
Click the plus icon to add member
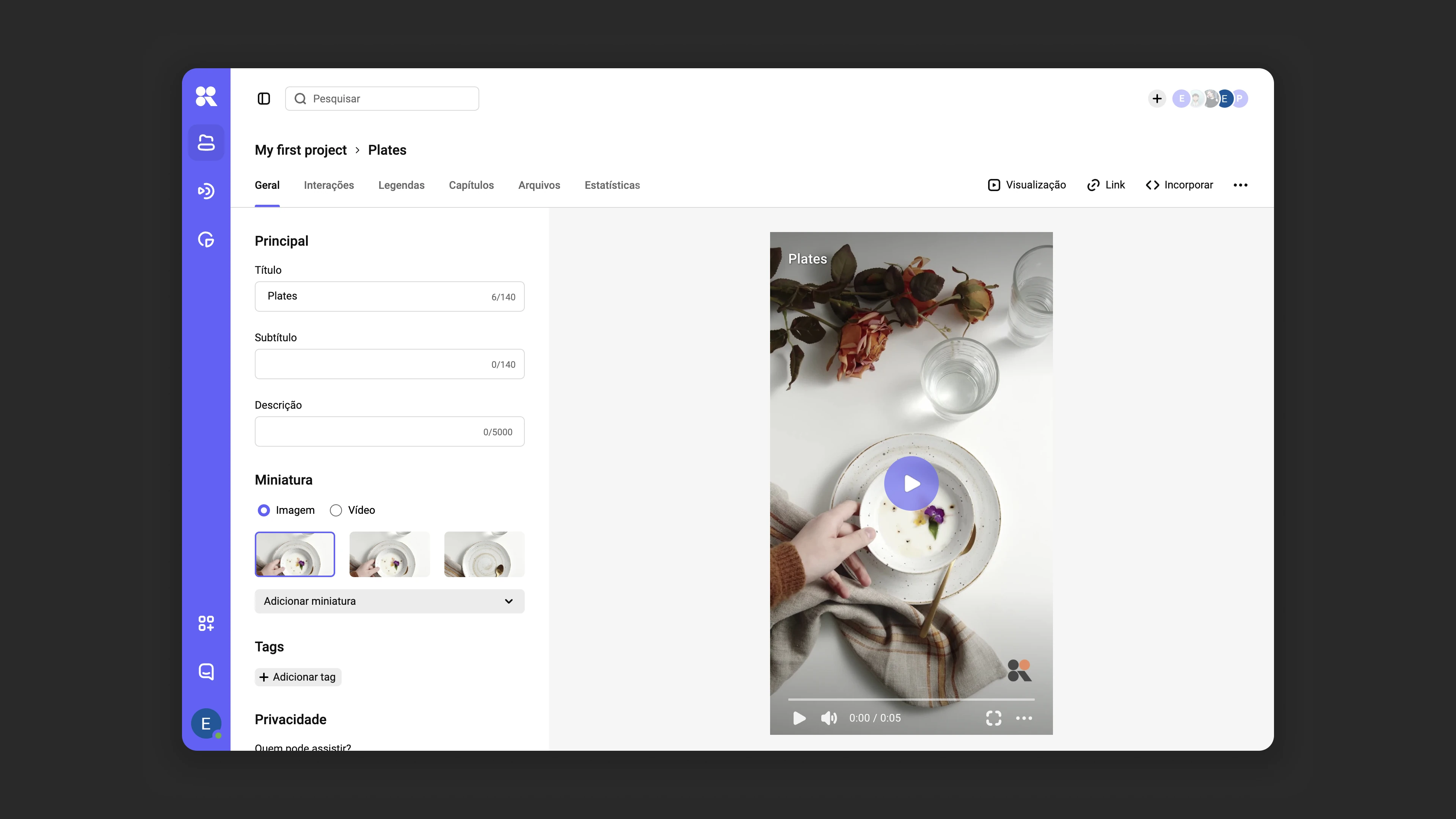click(1157, 99)
